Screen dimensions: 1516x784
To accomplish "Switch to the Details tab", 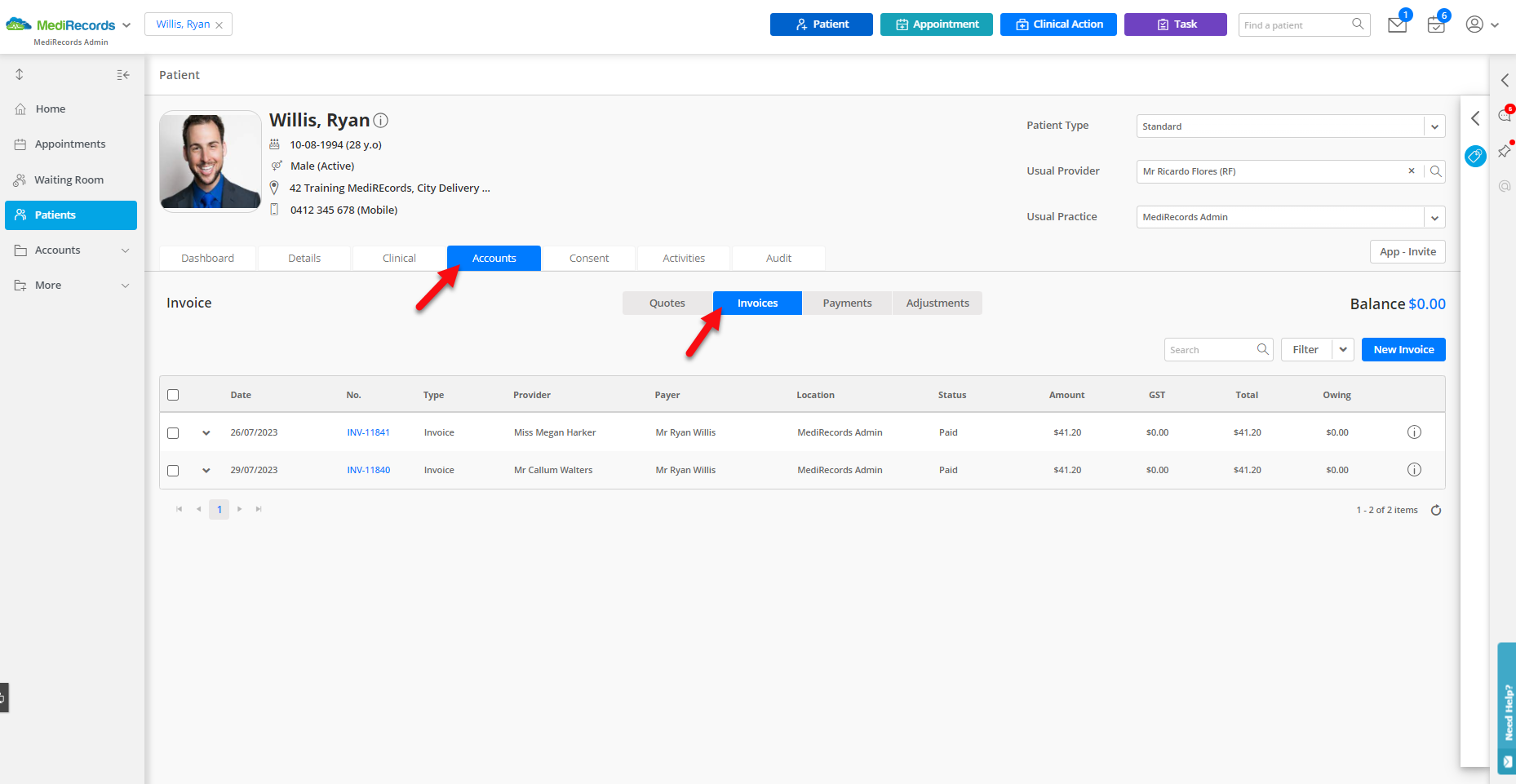I will pyautogui.click(x=304, y=258).
